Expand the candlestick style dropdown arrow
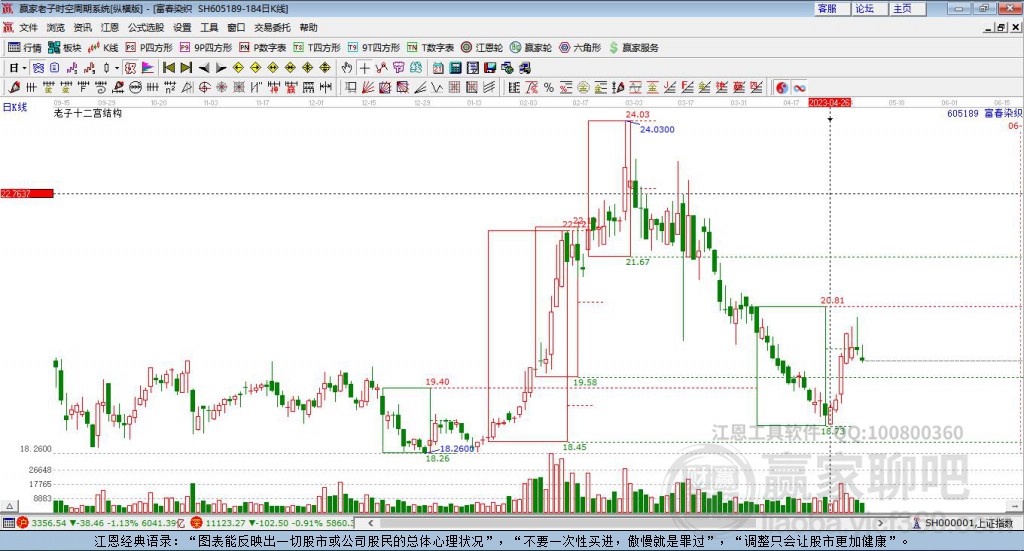The width and height of the screenshot is (1024, 551). (117, 68)
